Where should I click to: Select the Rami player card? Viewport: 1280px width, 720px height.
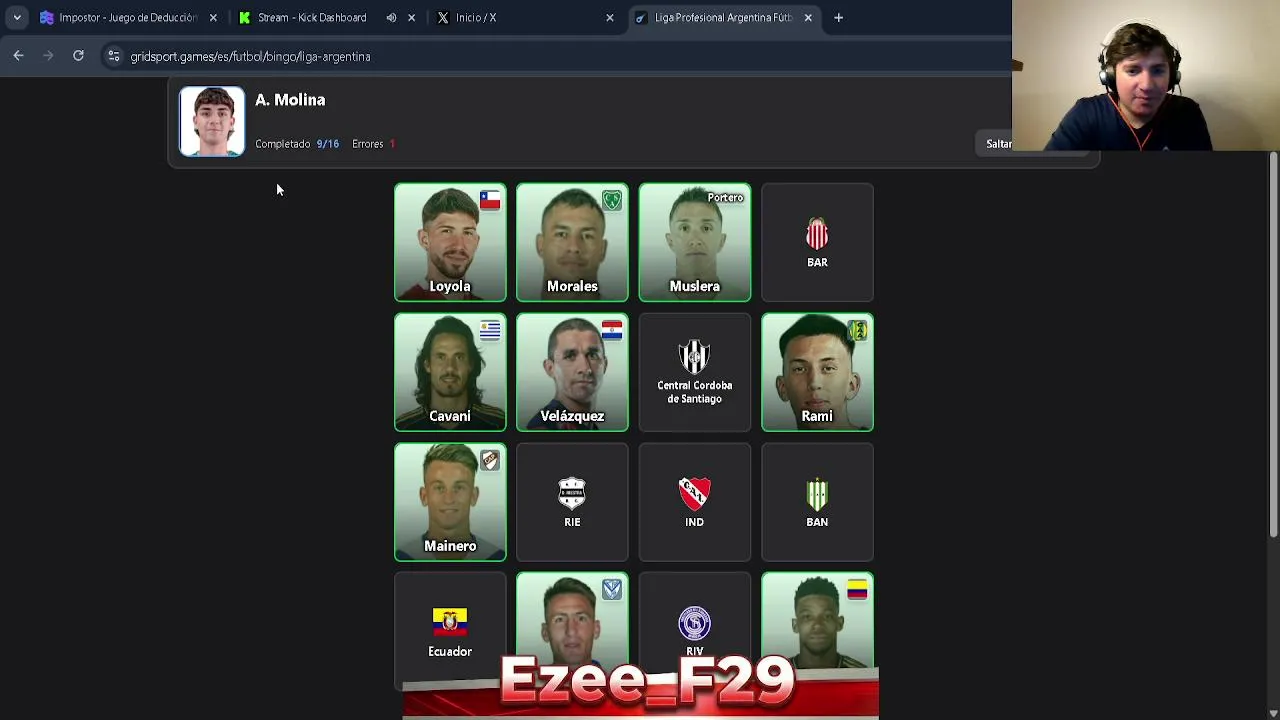point(817,372)
